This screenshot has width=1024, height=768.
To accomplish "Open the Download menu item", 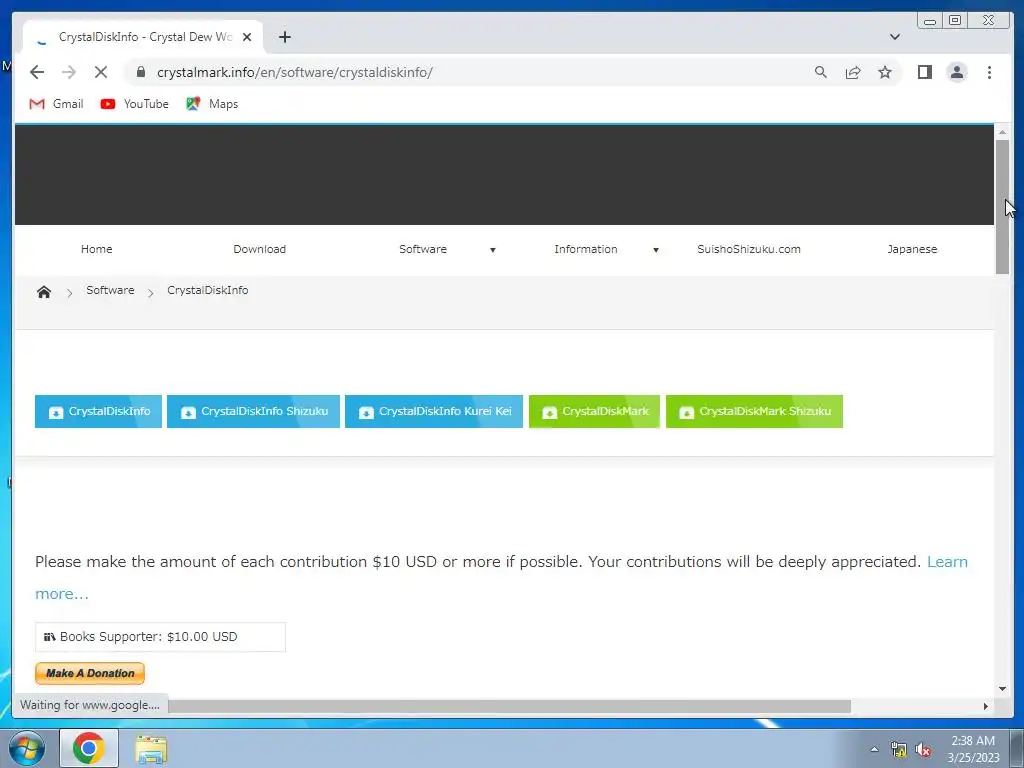I will click(259, 249).
